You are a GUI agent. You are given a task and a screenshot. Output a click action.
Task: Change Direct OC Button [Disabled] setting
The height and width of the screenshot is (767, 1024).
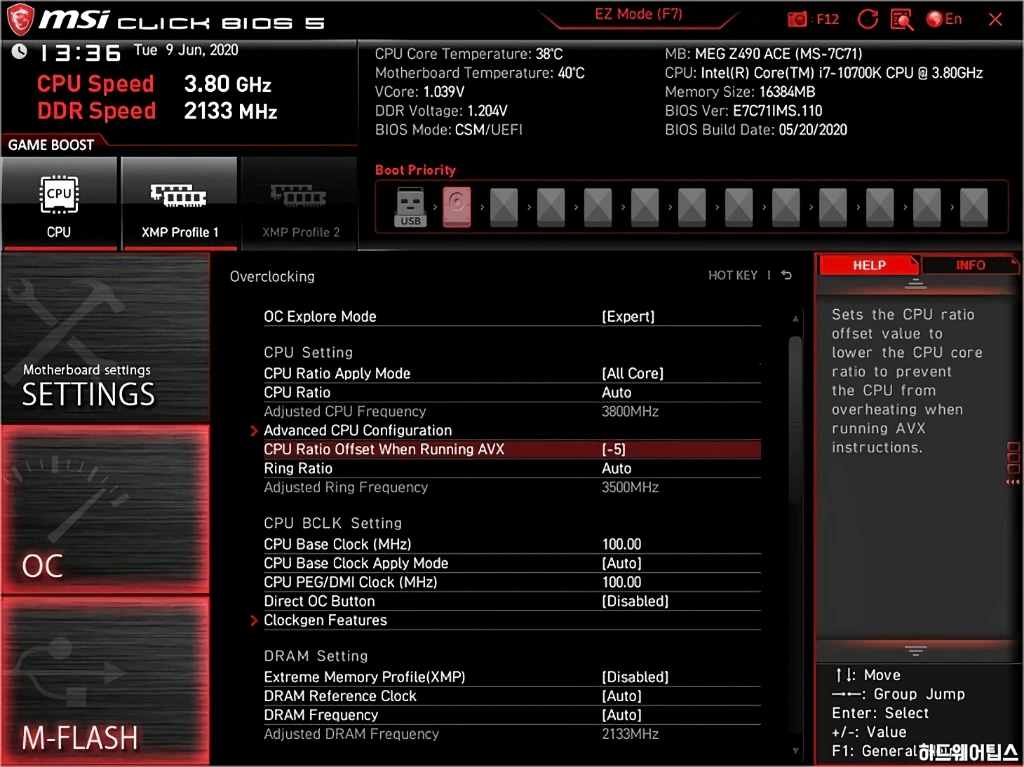coord(635,601)
